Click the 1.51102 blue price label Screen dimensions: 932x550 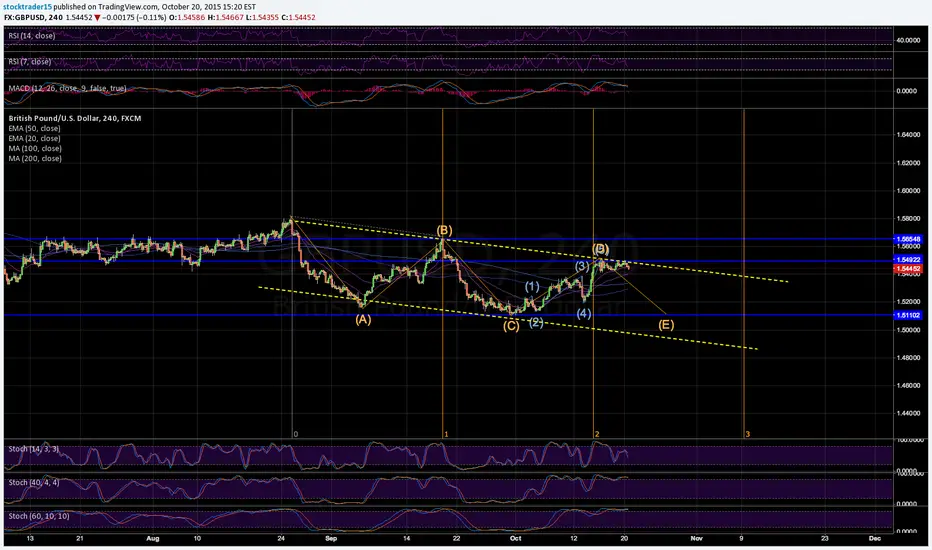click(908, 315)
